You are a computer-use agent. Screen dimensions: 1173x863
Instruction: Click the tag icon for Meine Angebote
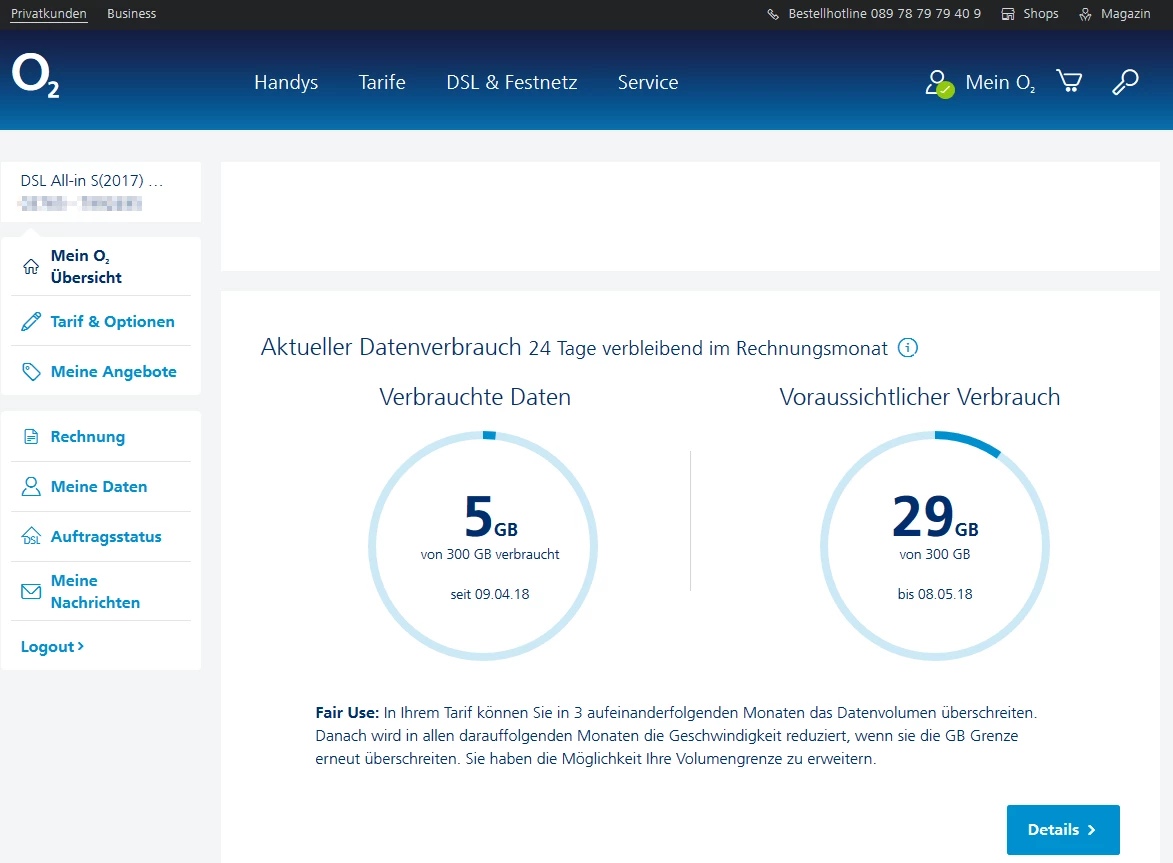click(x=31, y=372)
